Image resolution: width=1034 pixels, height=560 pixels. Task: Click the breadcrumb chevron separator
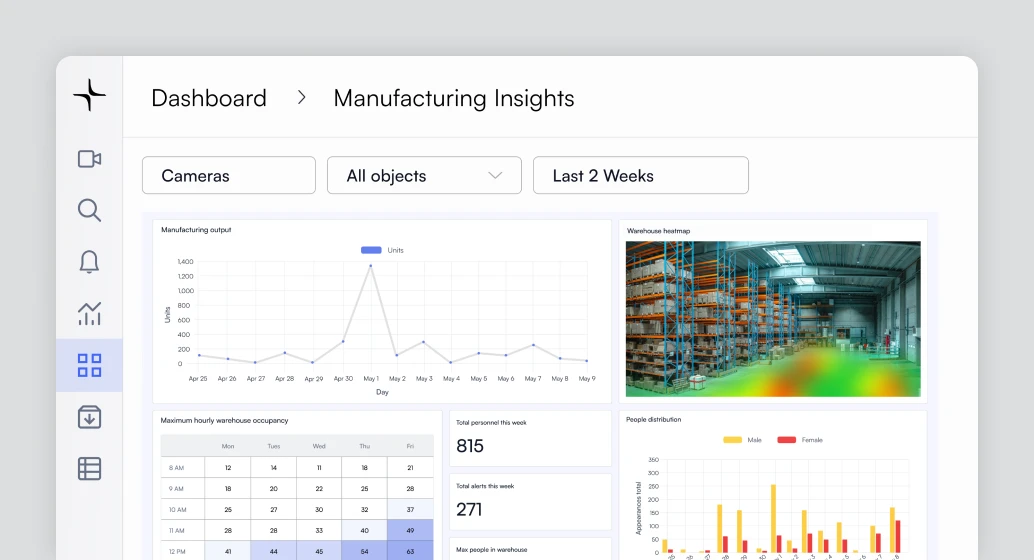point(301,98)
